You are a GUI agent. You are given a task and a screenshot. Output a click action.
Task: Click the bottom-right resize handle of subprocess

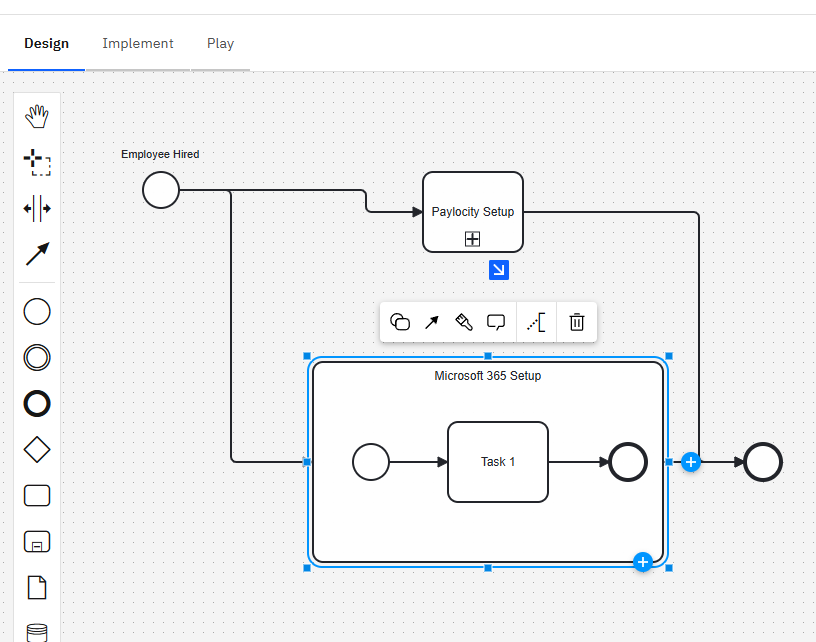tap(669, 568)
